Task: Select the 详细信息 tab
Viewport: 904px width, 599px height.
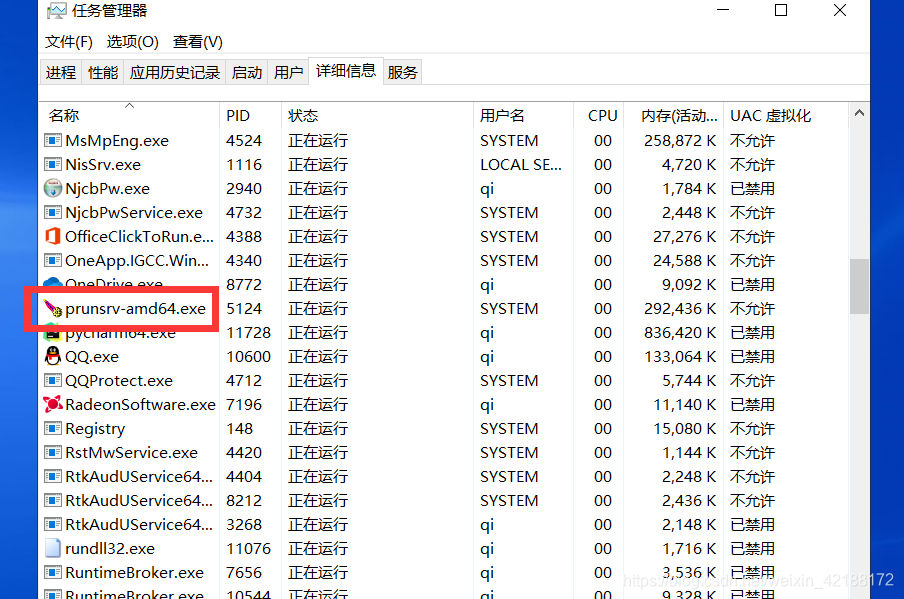Action: (x=346, y=70)
